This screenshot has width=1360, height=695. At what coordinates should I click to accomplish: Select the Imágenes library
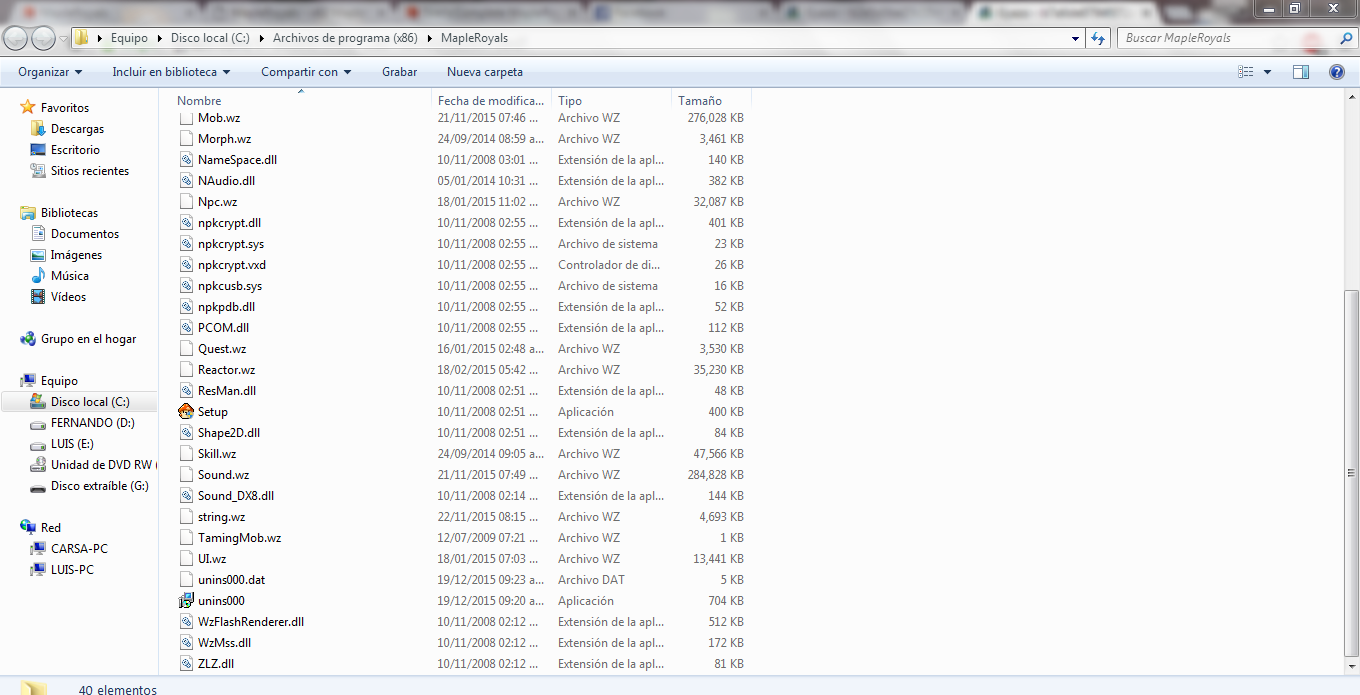[x=76, y=255]
